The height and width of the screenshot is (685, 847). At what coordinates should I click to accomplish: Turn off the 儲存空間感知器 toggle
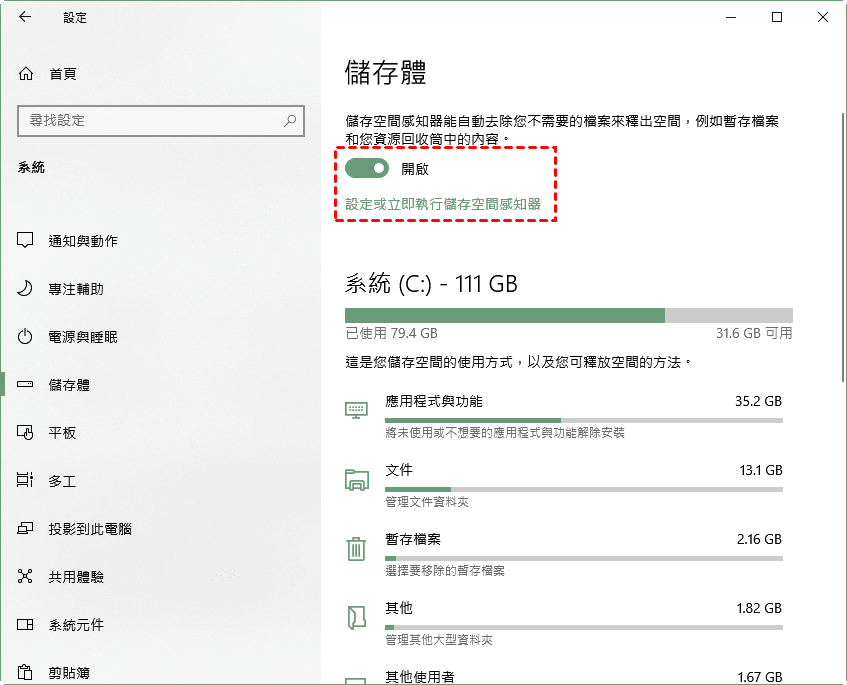click(367, 169)
